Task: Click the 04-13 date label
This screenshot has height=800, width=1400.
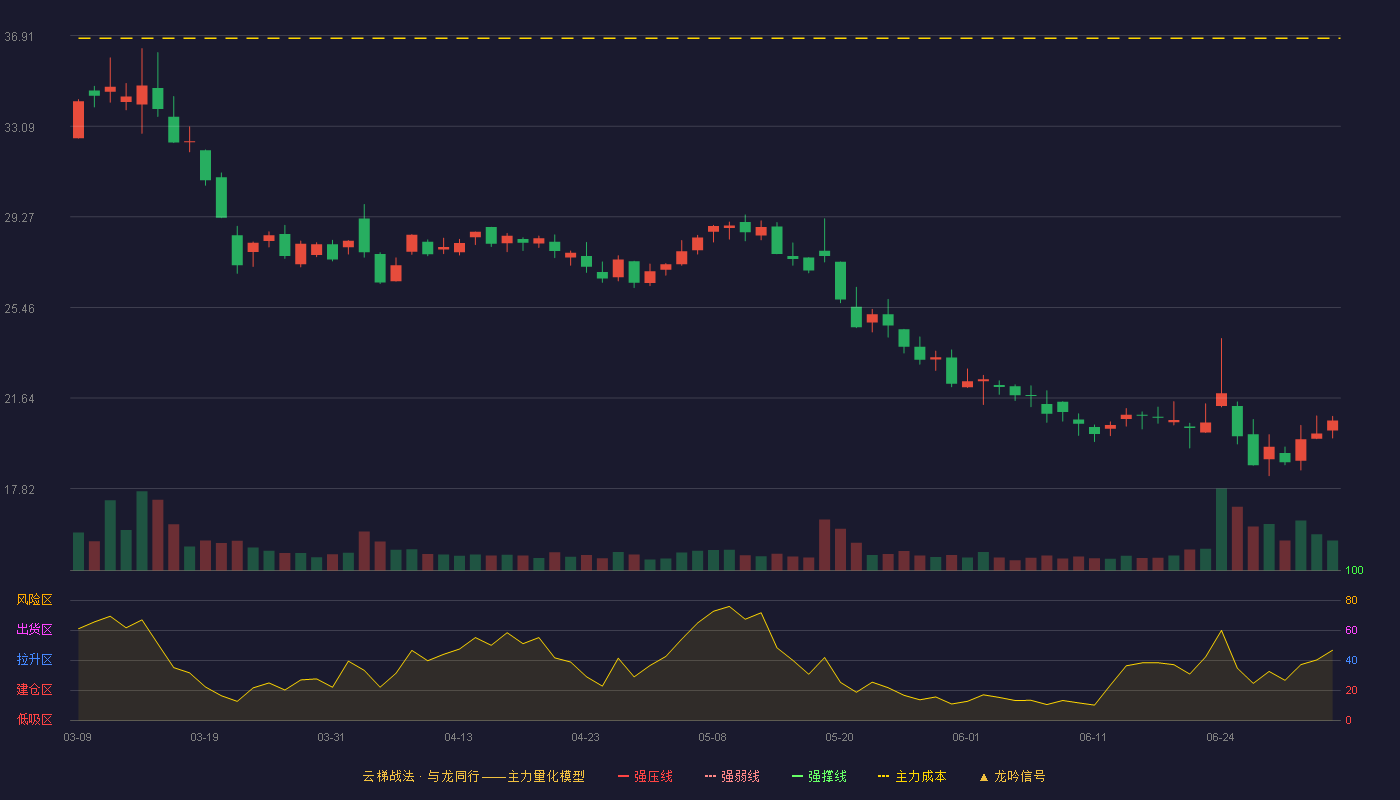Action: [x=458, y=737]
